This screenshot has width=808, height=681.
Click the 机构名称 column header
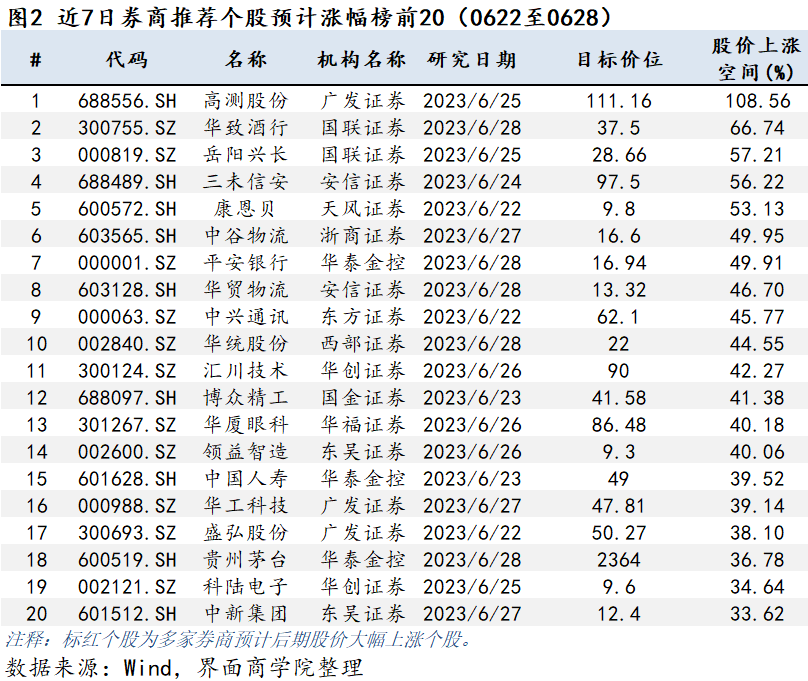point(362,60)
